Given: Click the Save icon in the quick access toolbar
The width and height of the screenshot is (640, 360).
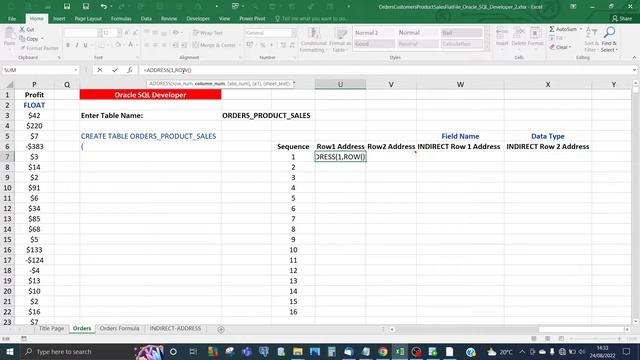Looking at the screenshot, I should tap(67, 7).
